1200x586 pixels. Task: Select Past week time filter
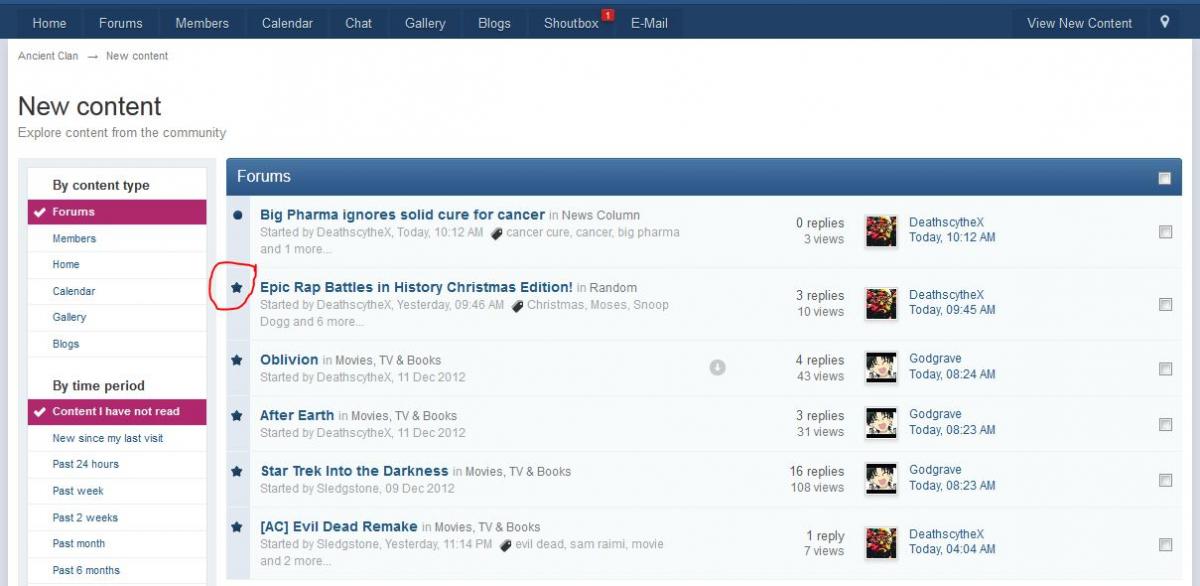tap(78, 491)
